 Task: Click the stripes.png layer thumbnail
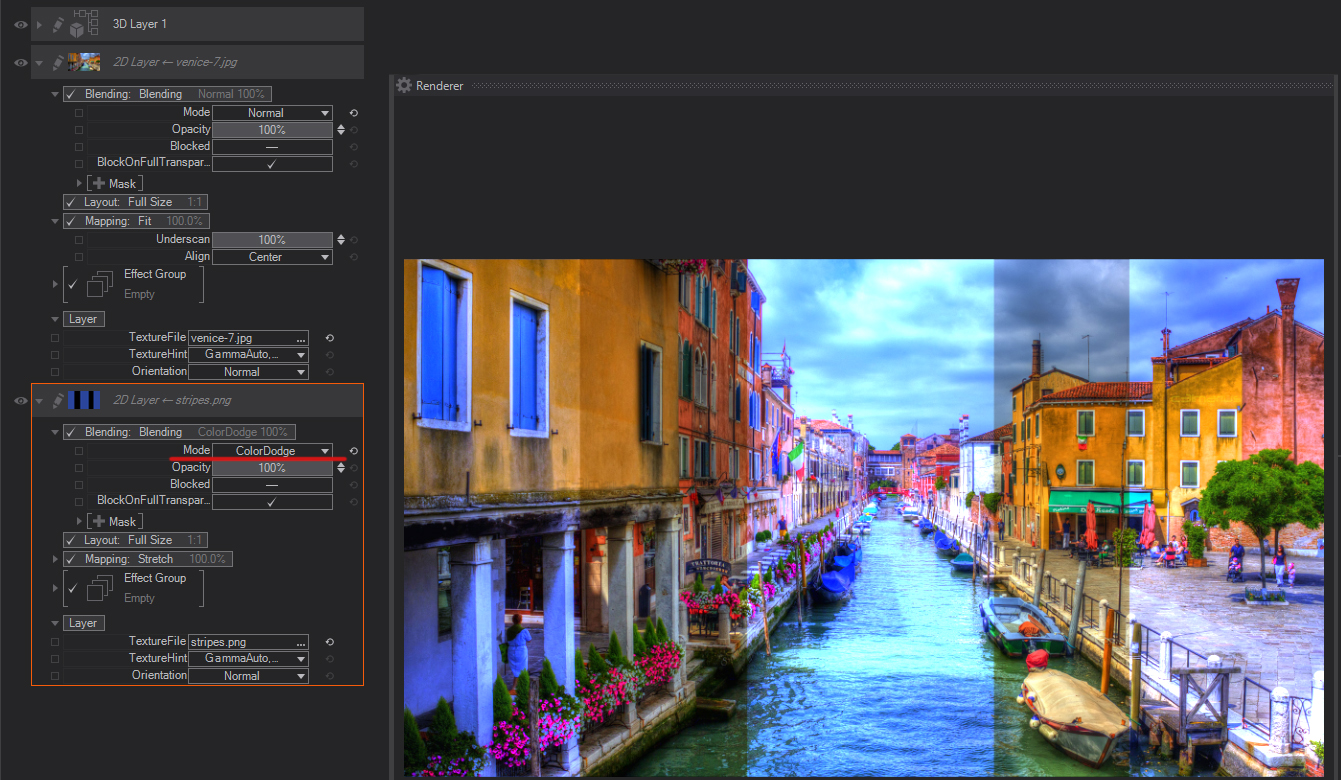[84, 401]
